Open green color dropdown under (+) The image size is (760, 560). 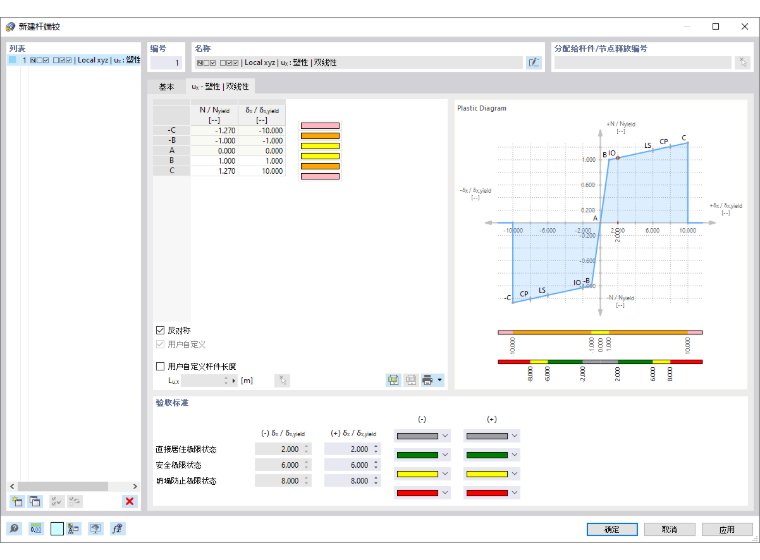click(514, 455)
